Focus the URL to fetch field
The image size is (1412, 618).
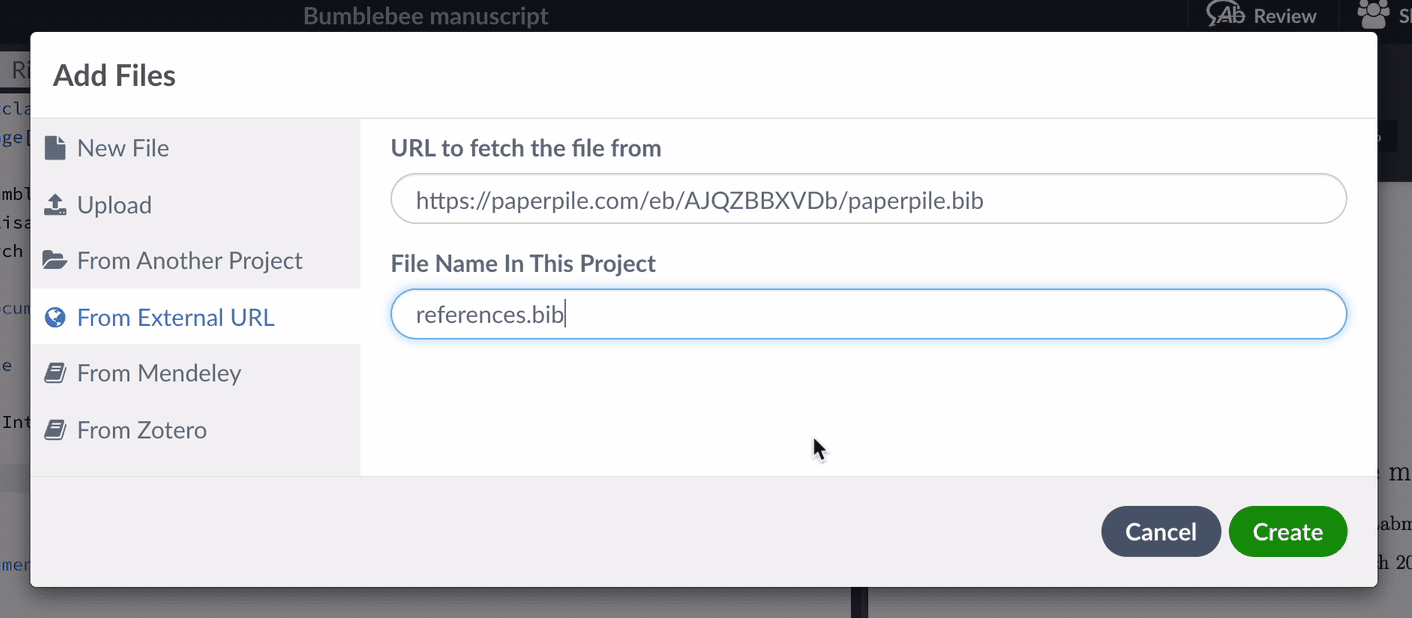pyautogui.click(x=868, y=200)
